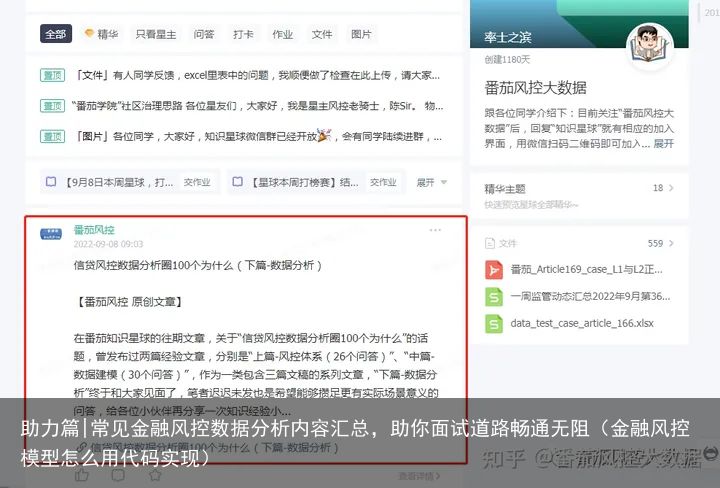Open pinned post "番茄学院"社区治理思路

[257, 106]
